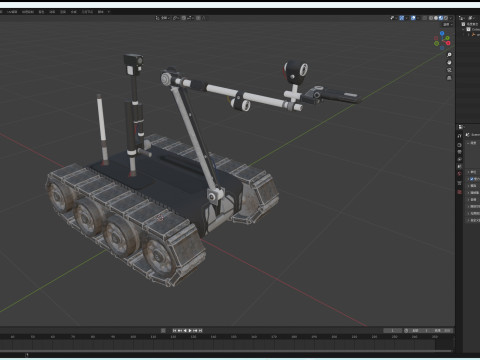Viewport: 480px width, 360px height.
Task: Toggle auto keying record button
Action: [x=163, y=330]
